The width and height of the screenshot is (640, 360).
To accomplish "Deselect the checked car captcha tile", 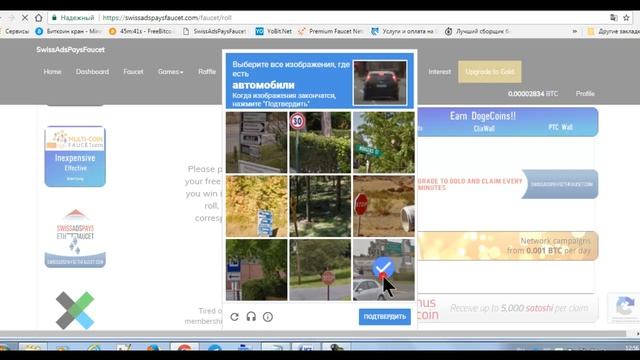I will 384,270.
